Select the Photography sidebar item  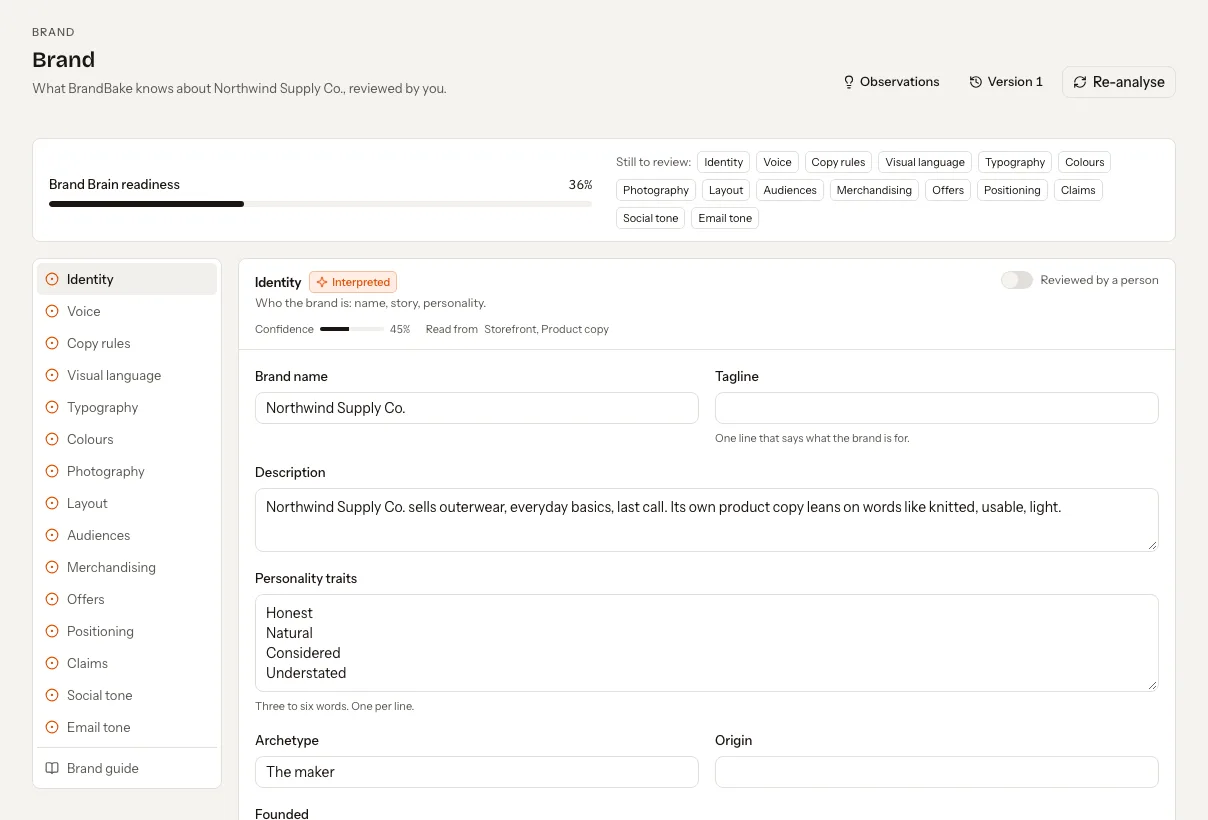(127, 471)
